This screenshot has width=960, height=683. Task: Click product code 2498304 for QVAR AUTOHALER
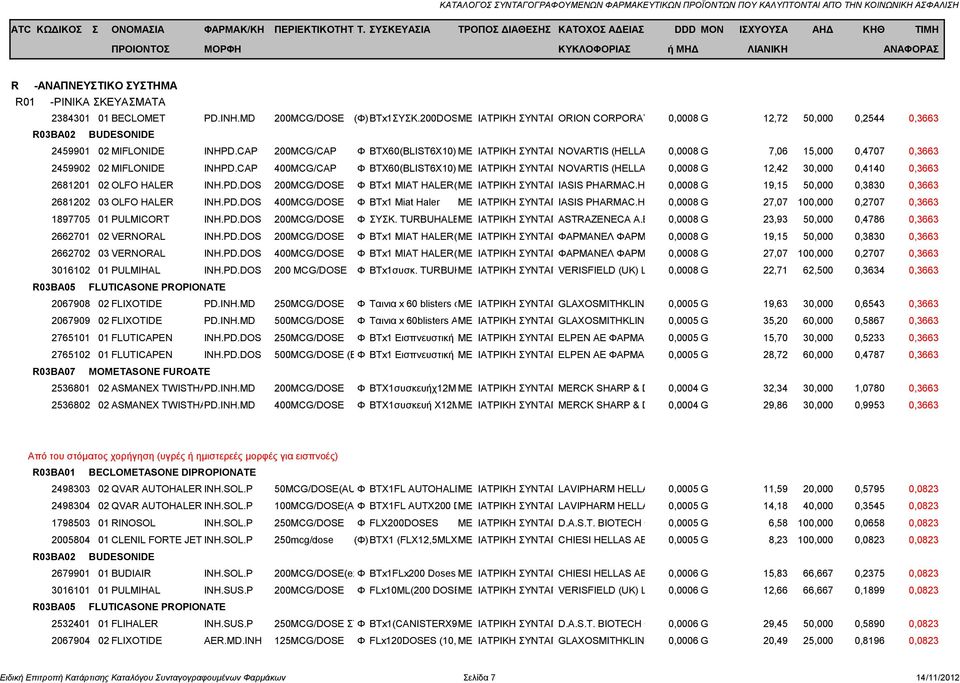[x=70, y=506]
